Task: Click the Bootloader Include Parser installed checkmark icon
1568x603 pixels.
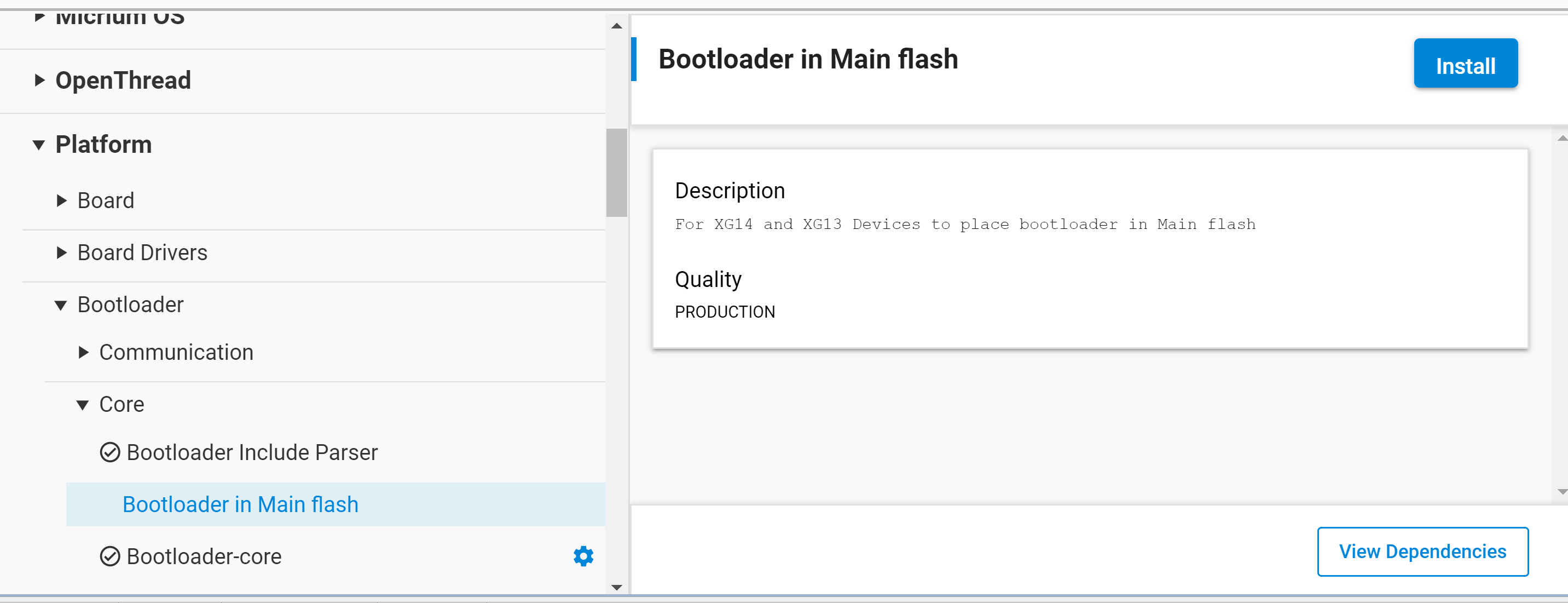Action: 109,452
